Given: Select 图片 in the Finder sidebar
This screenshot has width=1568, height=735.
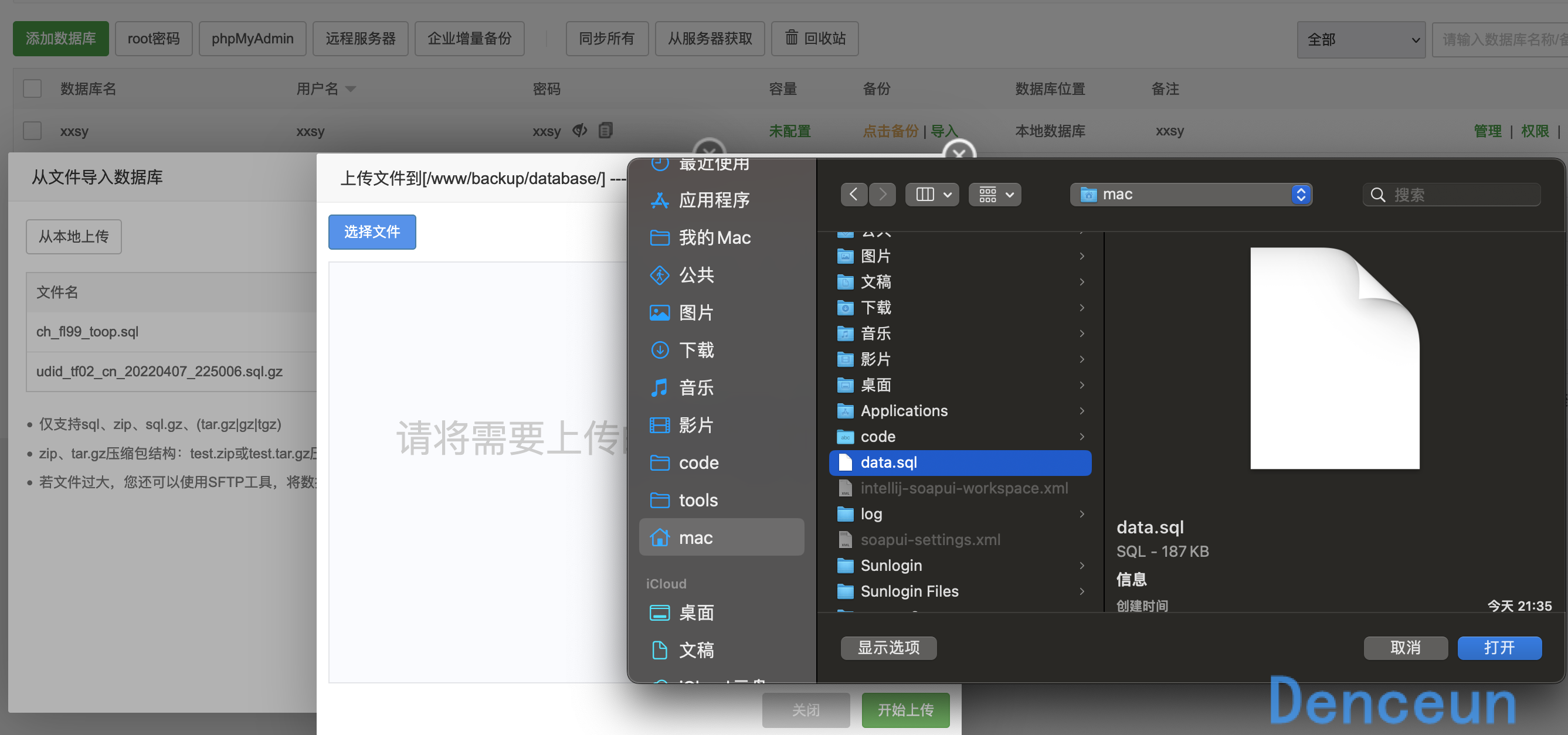Looking at the screenshot, I should click(721, 313).
